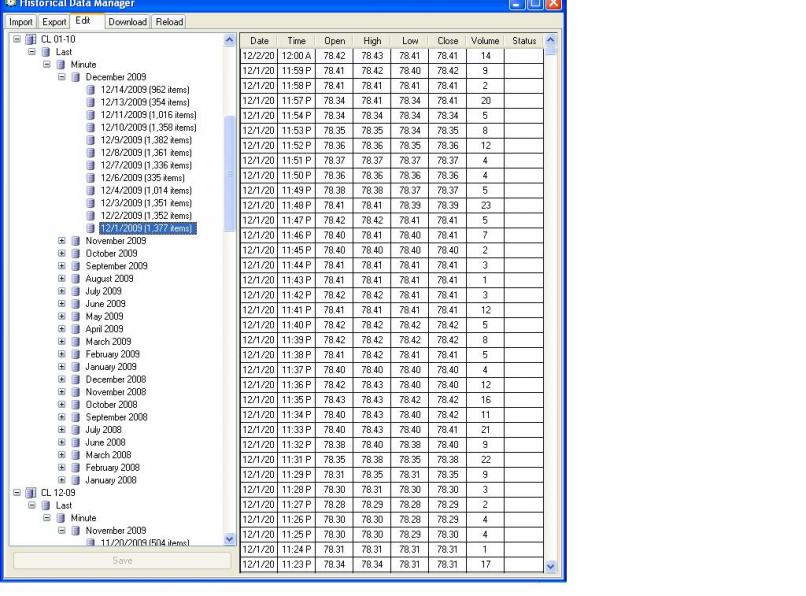Click the CL 01-10 instrument database icon
The width and height of the screenshot is (806, 596).
click(31, 39)
